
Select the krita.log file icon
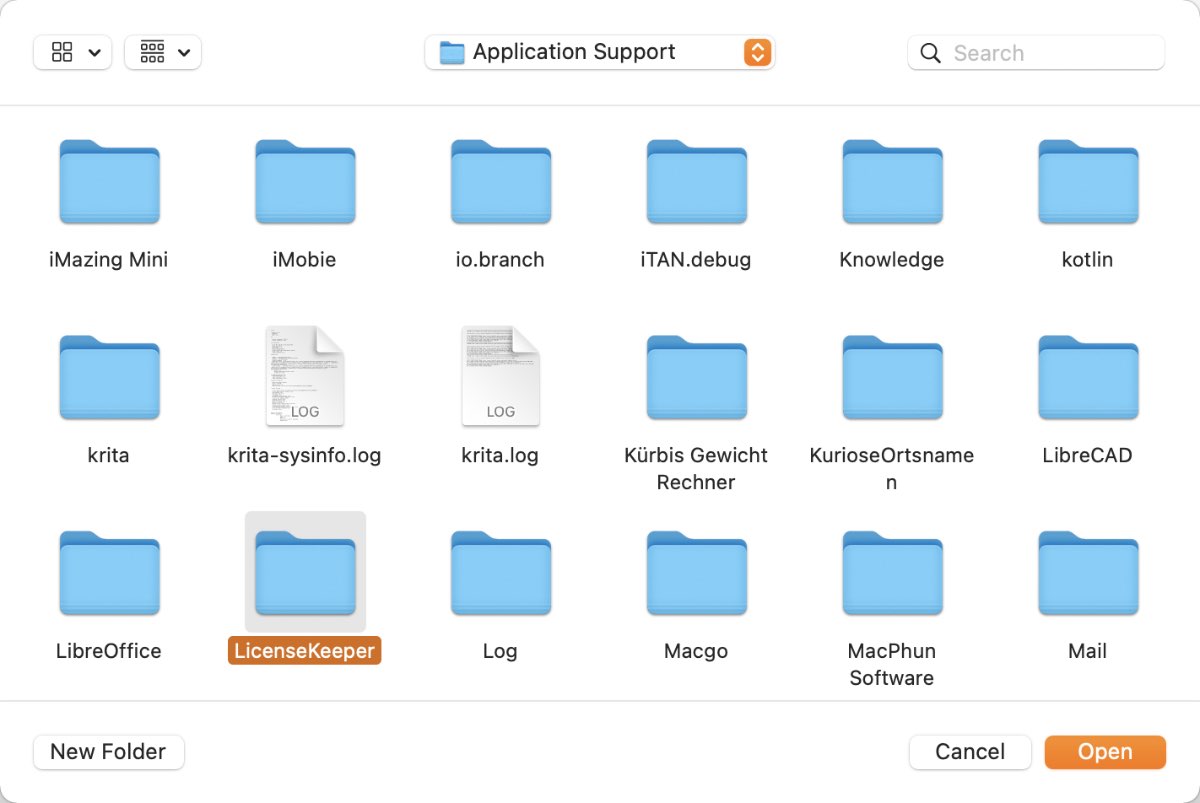coord(501,376)
